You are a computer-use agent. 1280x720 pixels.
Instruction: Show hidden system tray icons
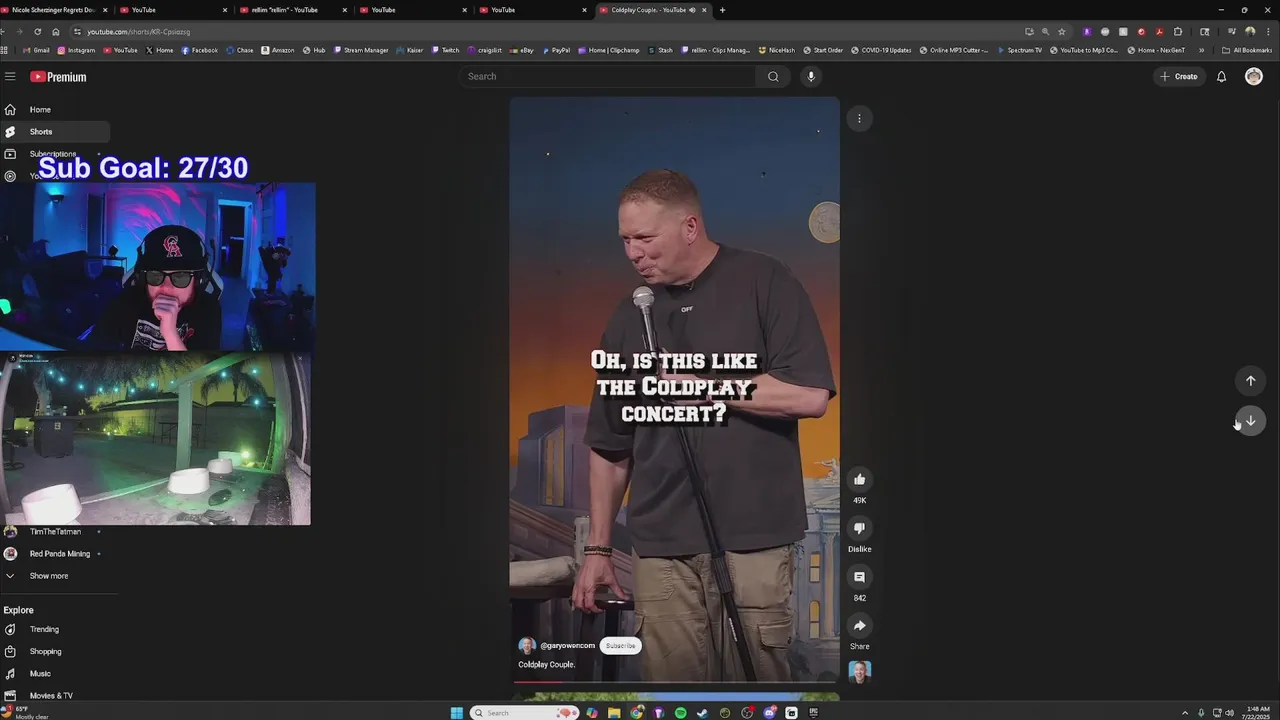1185,712
